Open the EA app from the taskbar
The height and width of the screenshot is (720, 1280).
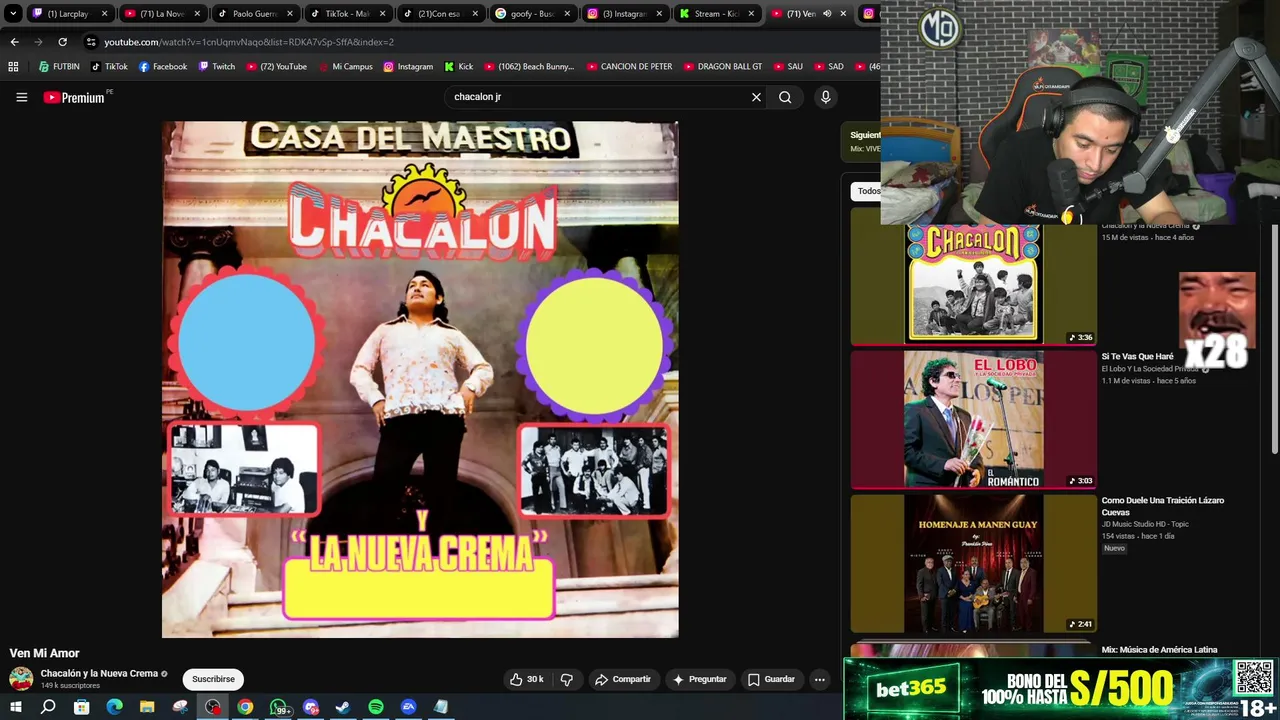click(409, 707)
